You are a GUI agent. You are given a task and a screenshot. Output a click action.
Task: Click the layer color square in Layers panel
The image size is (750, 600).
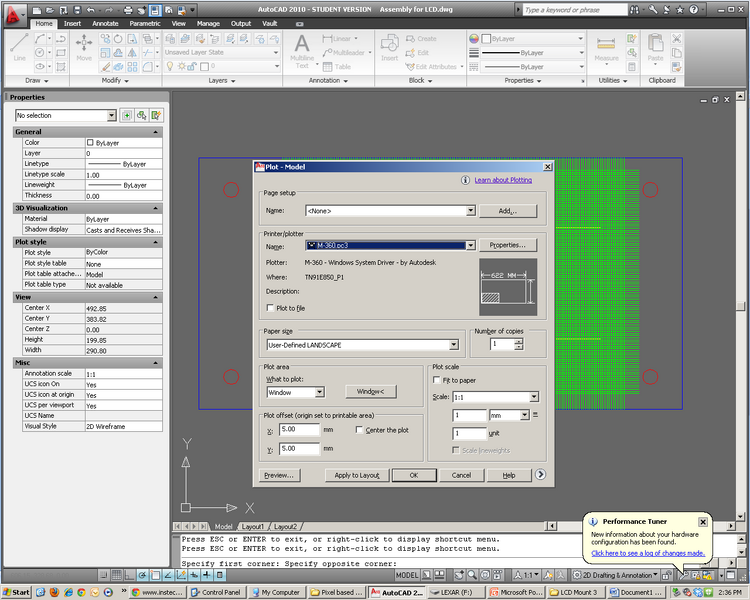204,67
